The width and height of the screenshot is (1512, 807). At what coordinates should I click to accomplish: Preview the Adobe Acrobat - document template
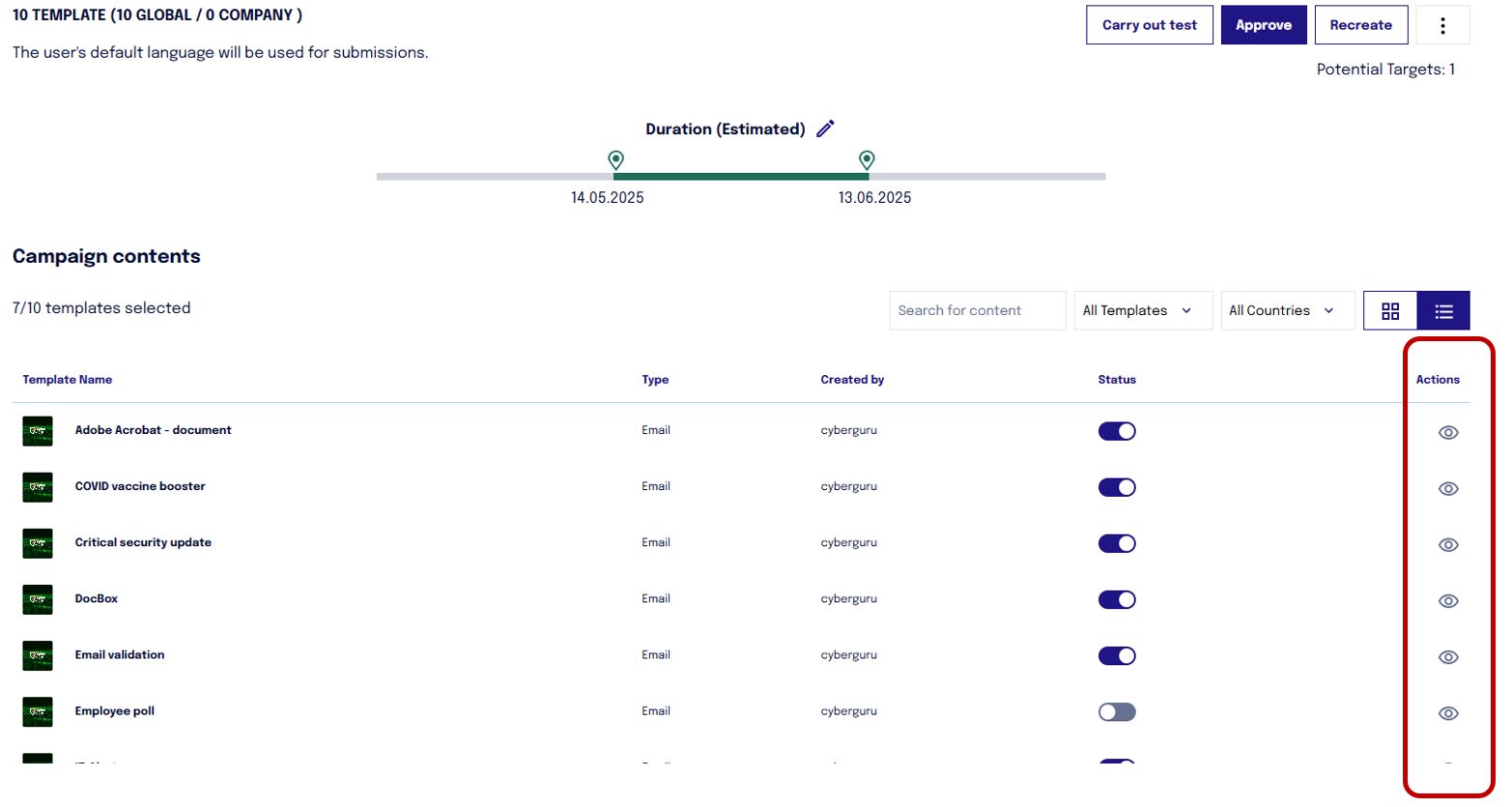(1448, 433)
